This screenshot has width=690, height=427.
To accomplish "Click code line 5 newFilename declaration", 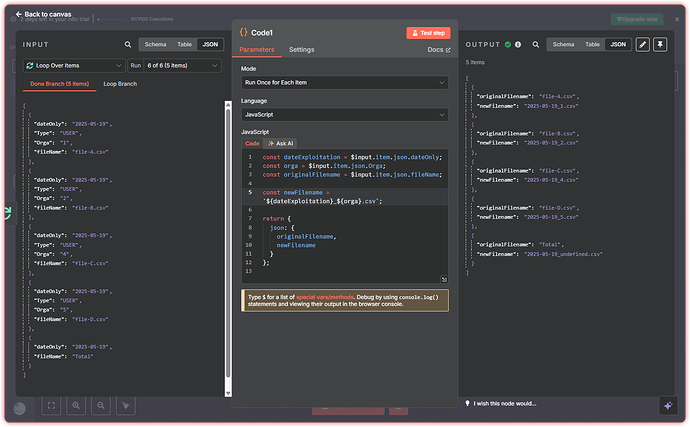I will coord(345,197).
